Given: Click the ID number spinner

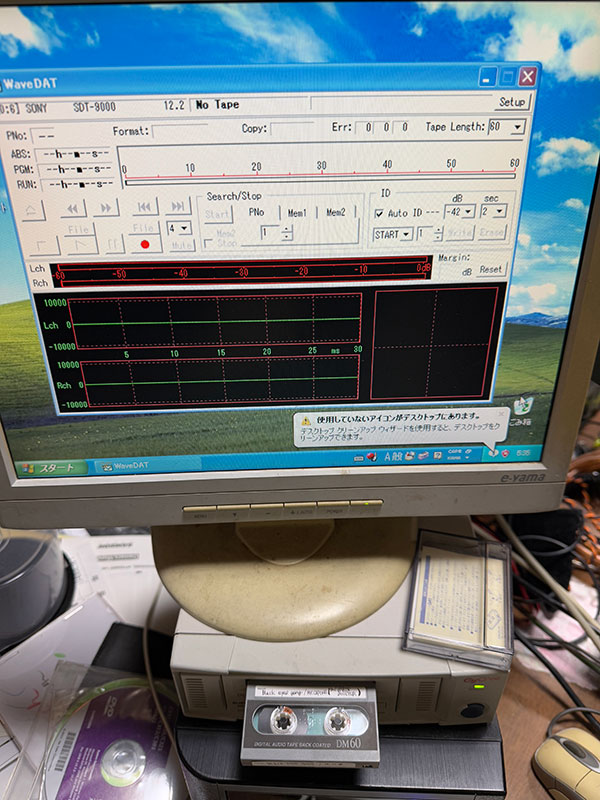Looking at the screenshot, I should tap(437, 234).
